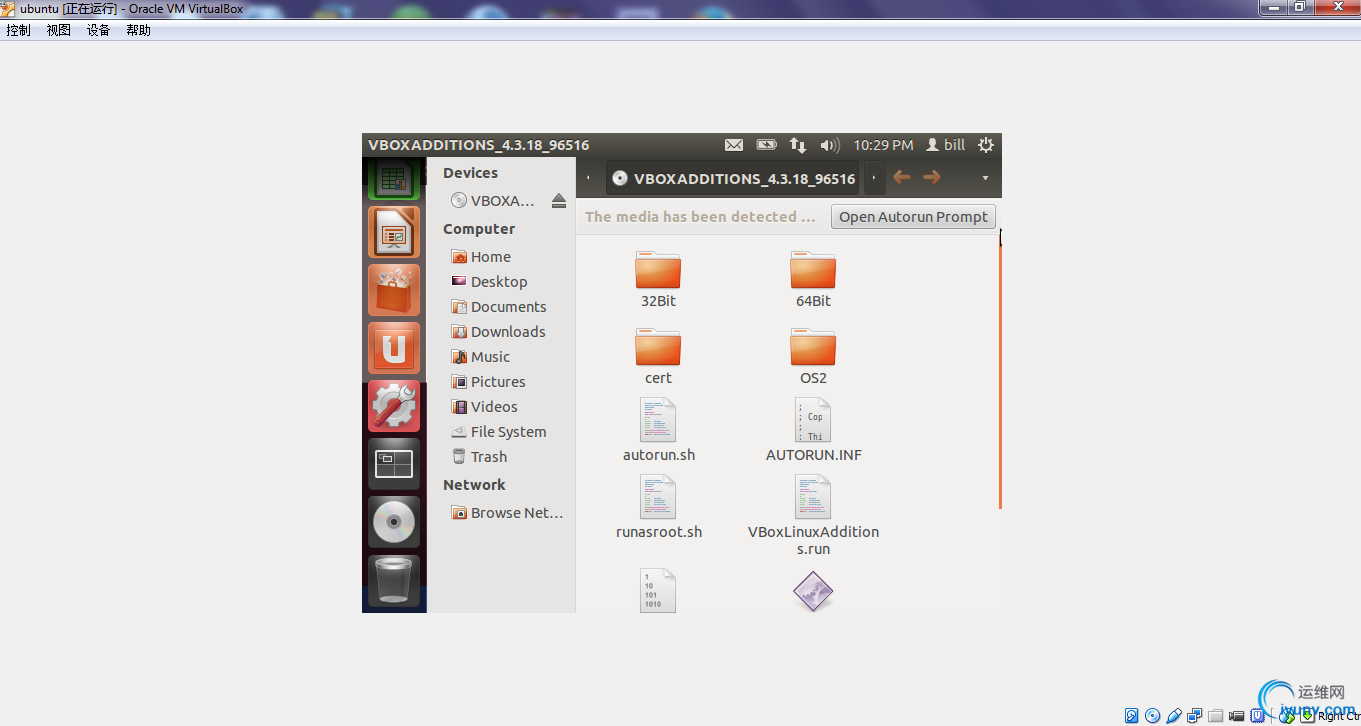Click VirtualBox video capture status icon
The image size is (1361, 726).
1237,716
